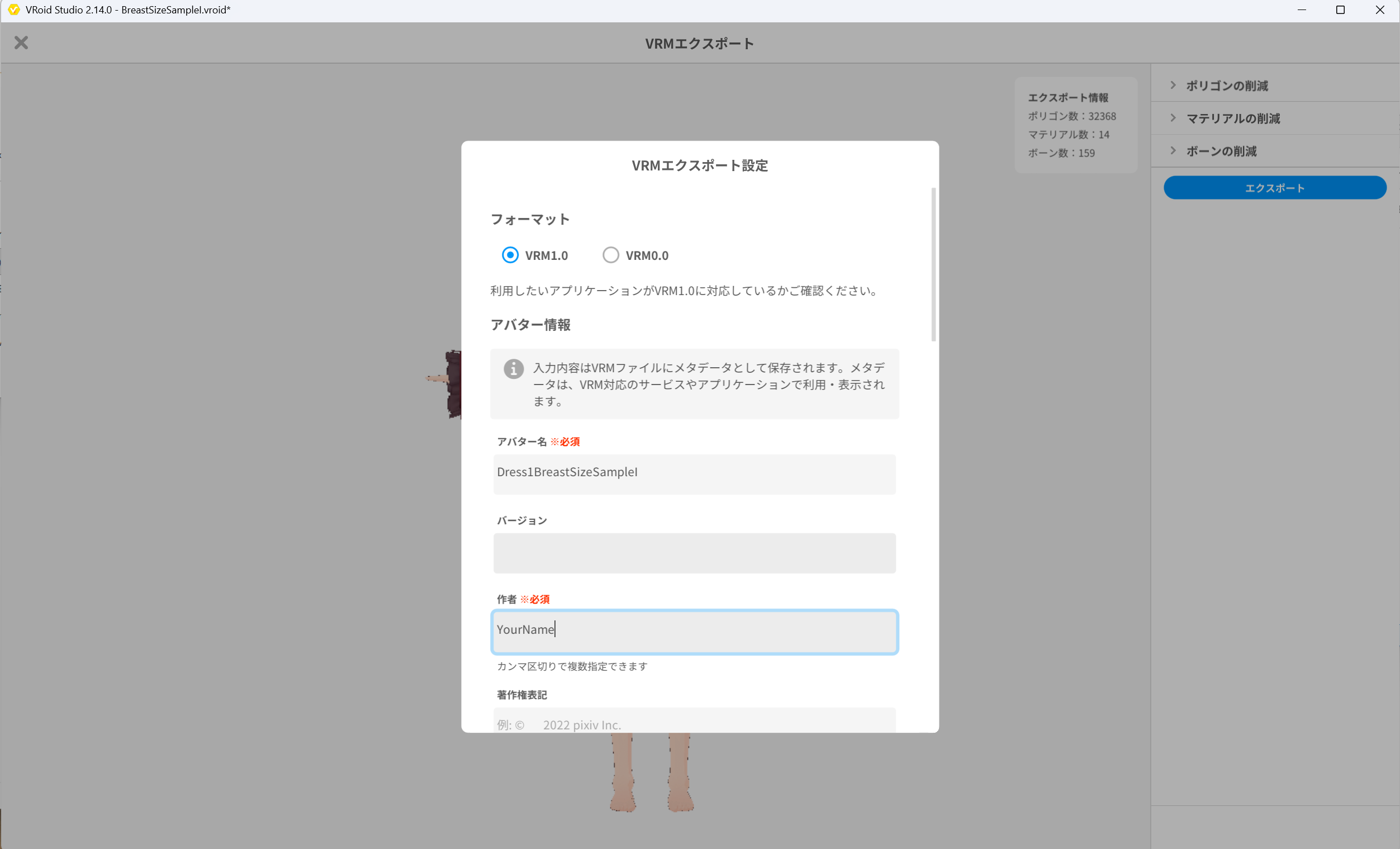Click the バージョン input field
This screenshot has width=1400, height=849.
coord(694,553)
